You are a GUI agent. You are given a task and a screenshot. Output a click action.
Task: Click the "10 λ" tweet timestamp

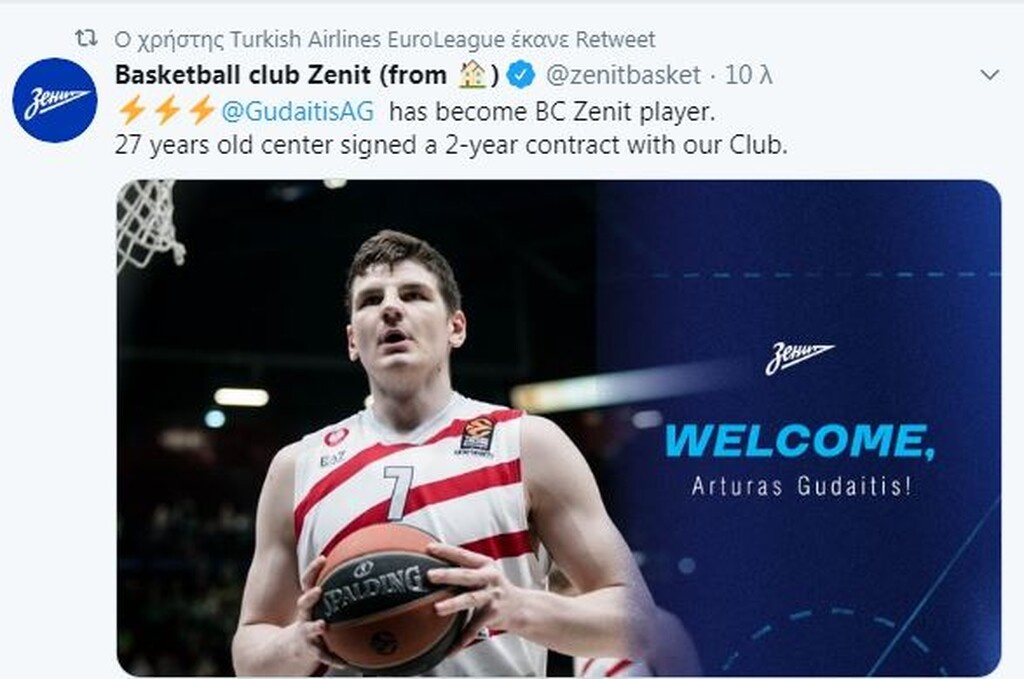point(749,75)
